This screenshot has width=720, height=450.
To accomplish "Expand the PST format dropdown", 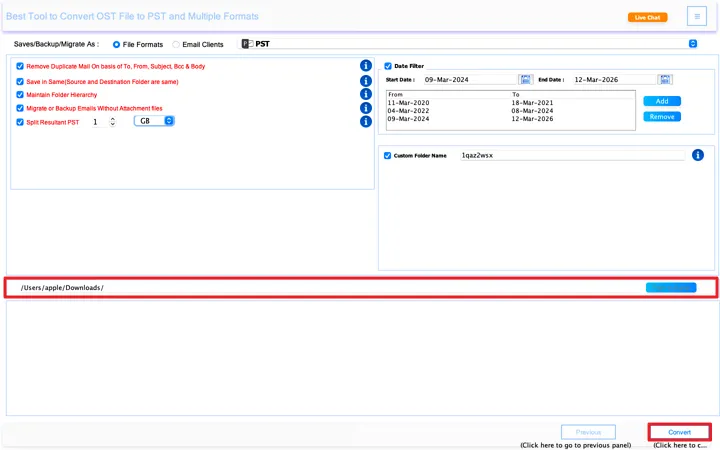I will [x=692, y=44].
